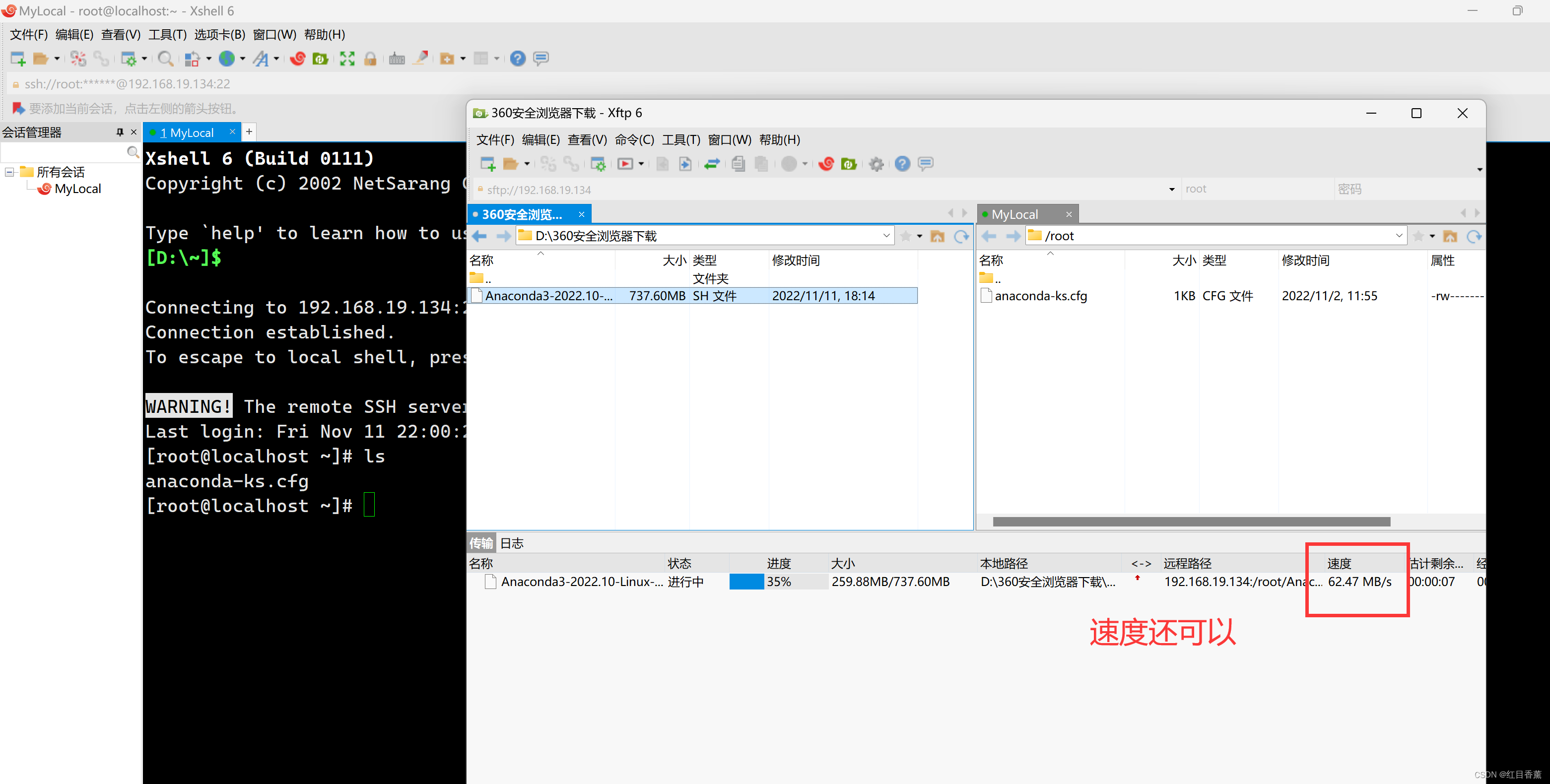
Task: Open sftp host address dropdown
Action: tap(1171, 190)
